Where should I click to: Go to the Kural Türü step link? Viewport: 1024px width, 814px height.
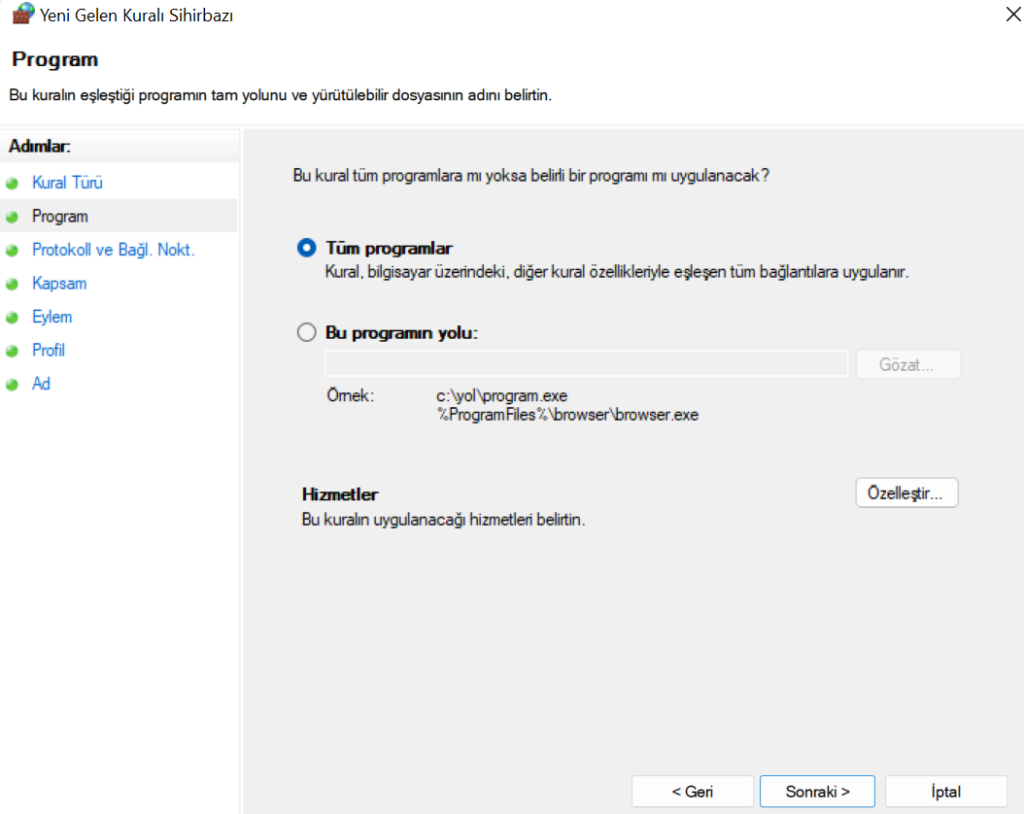[67, 183]
